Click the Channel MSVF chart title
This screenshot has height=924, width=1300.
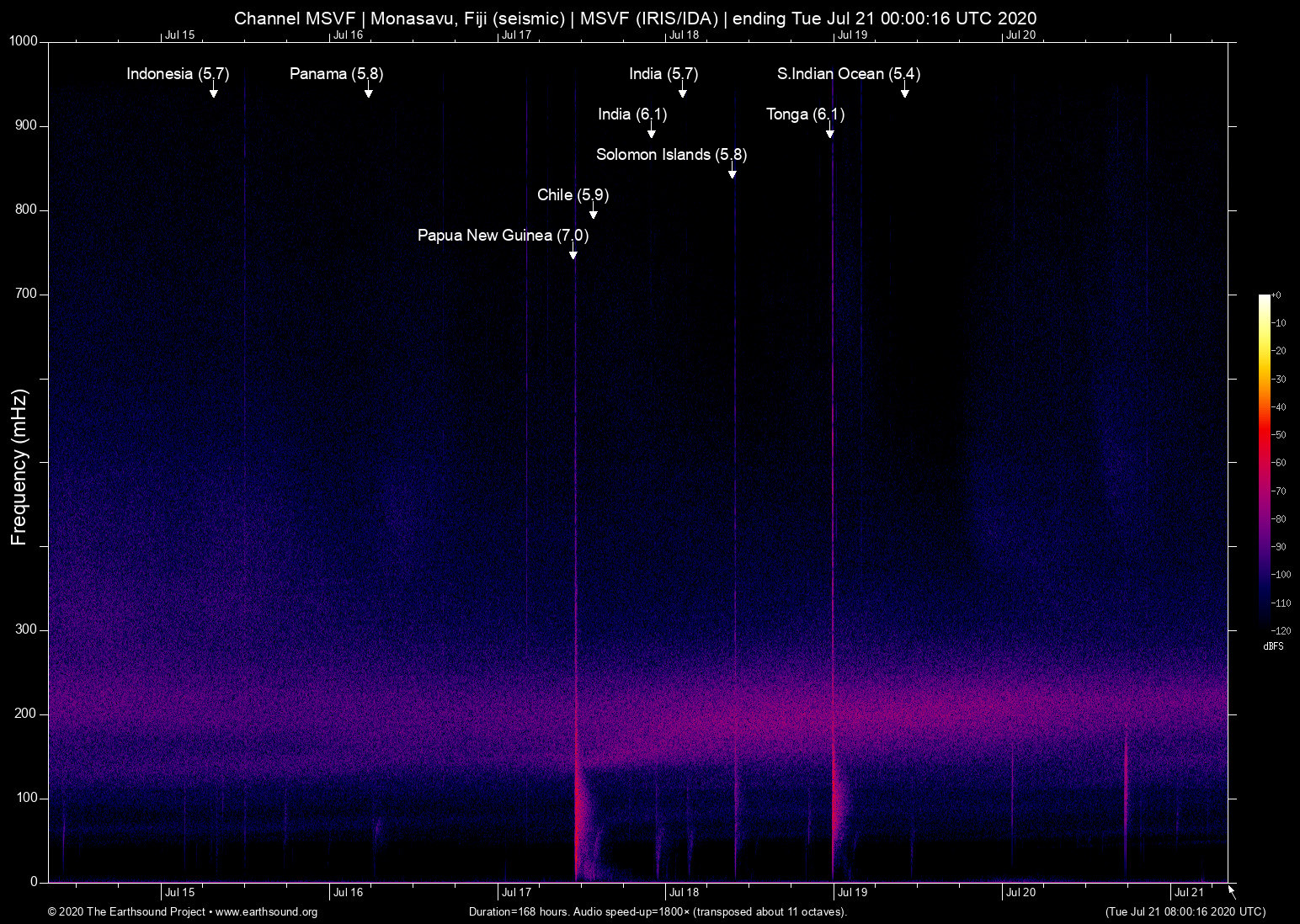click(635, 18)
